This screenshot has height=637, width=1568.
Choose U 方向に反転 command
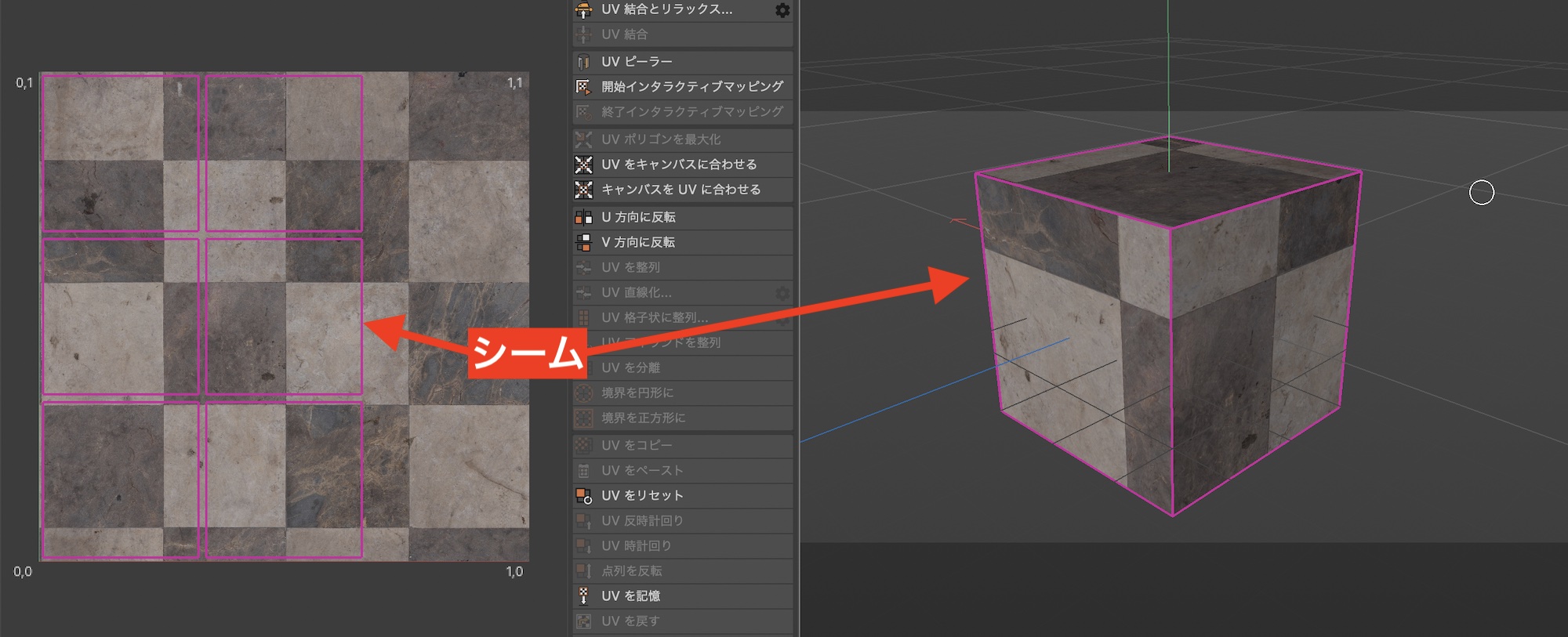[638, 217]
